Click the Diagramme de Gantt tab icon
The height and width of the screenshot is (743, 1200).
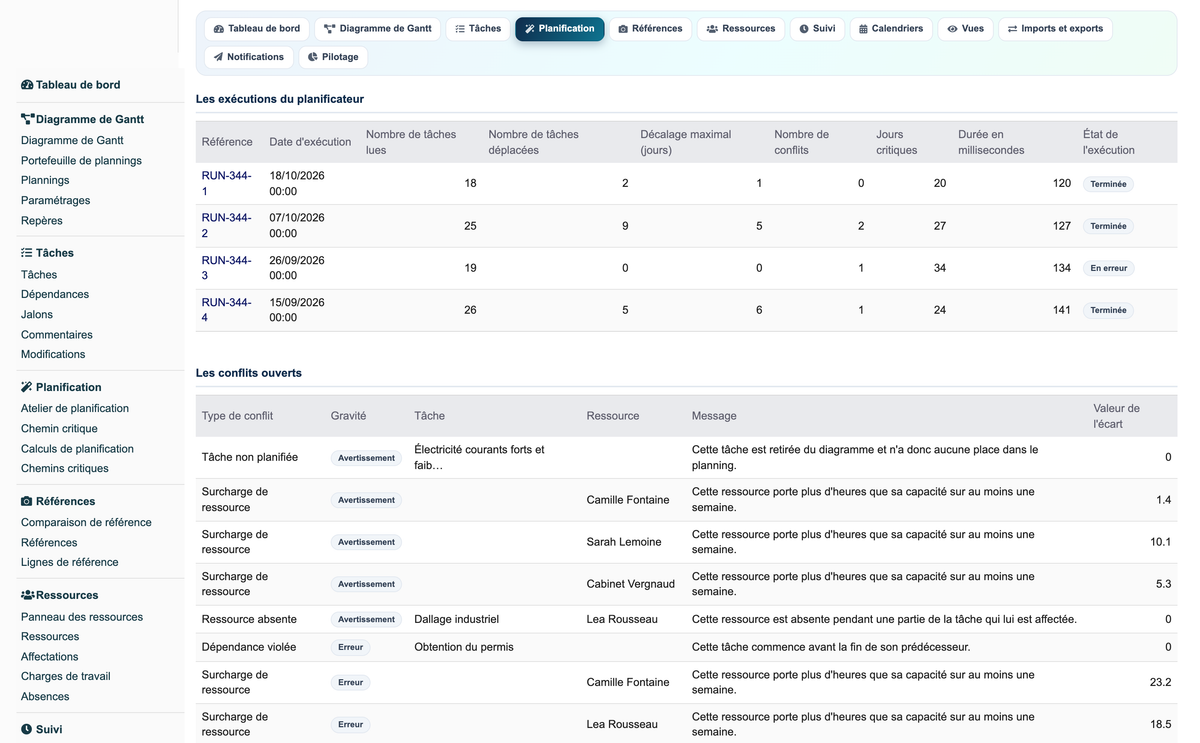point(329,29)
